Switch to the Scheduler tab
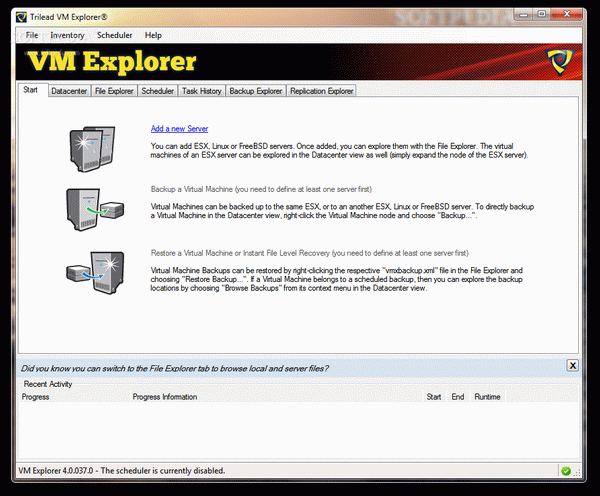This screenshot has width=600, height=496. click(x=158, y=91)
